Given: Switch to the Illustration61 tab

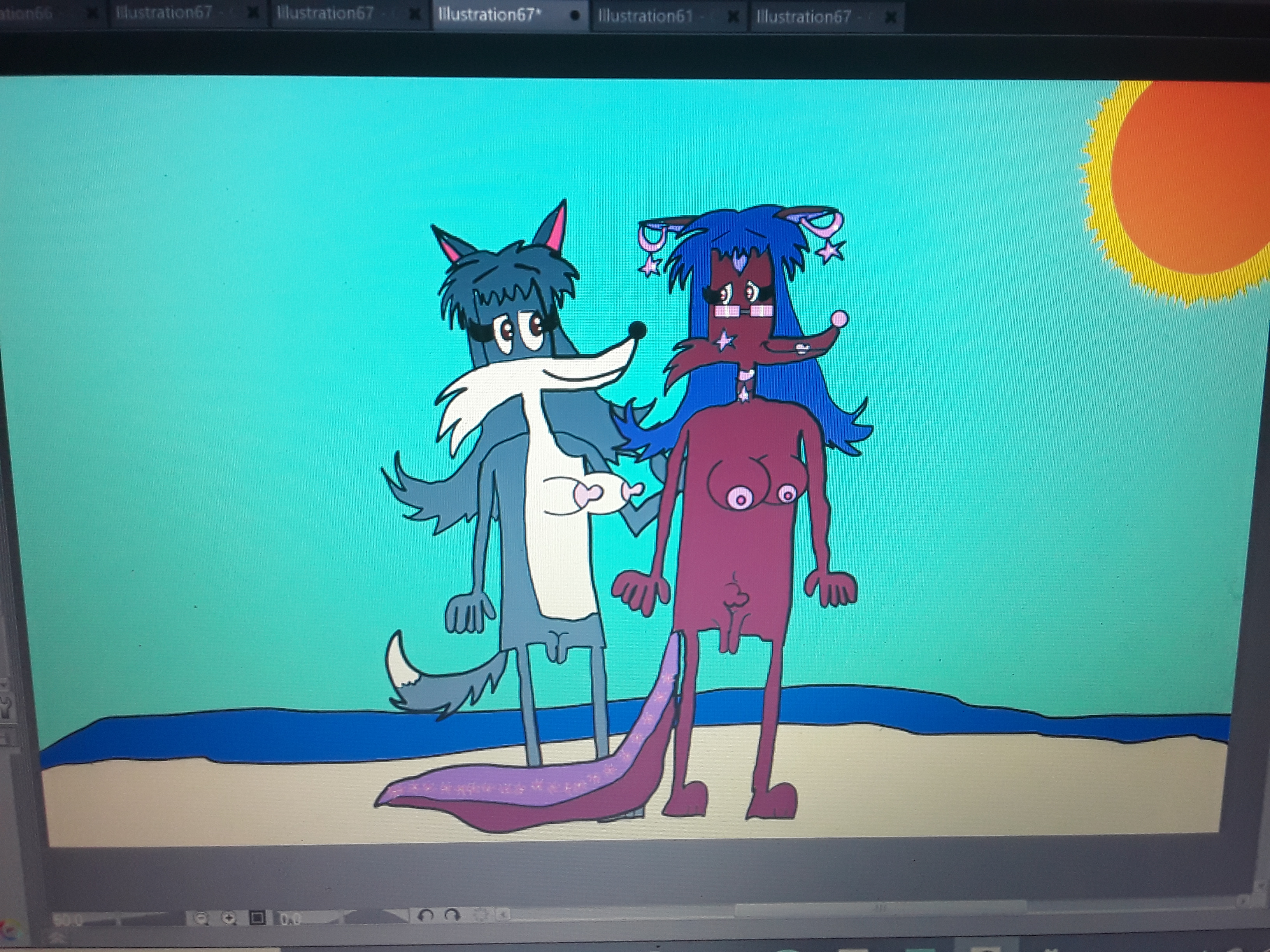Looking at the screenshot, I should 646,16.
